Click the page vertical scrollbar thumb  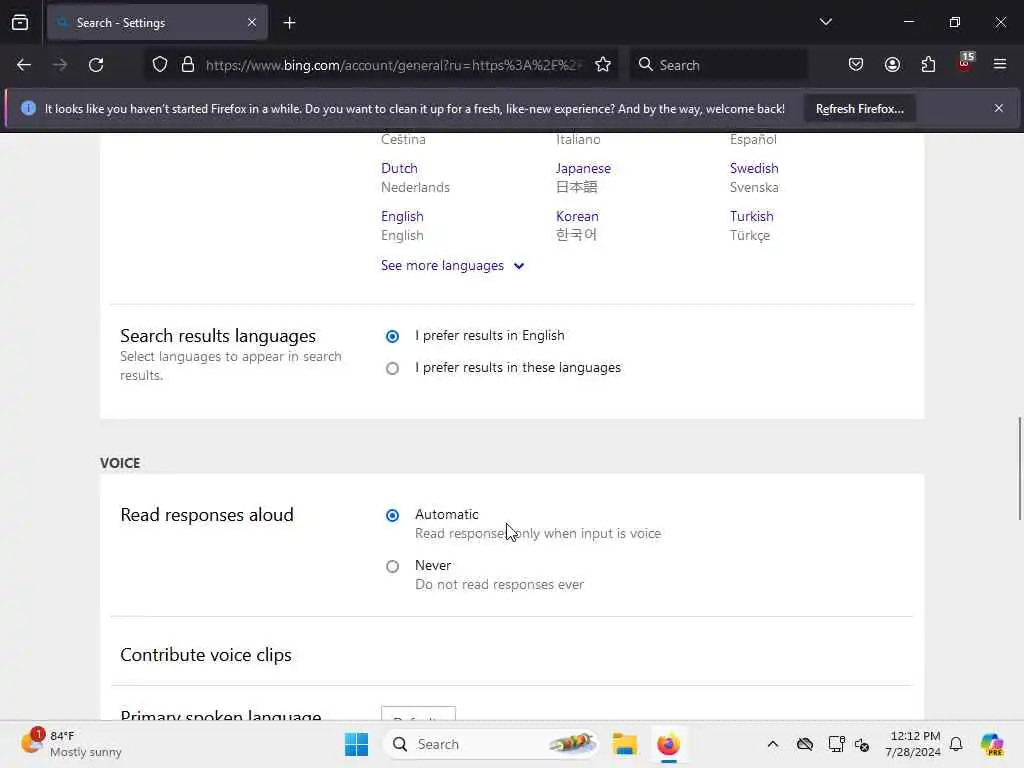pos(1019,468)
